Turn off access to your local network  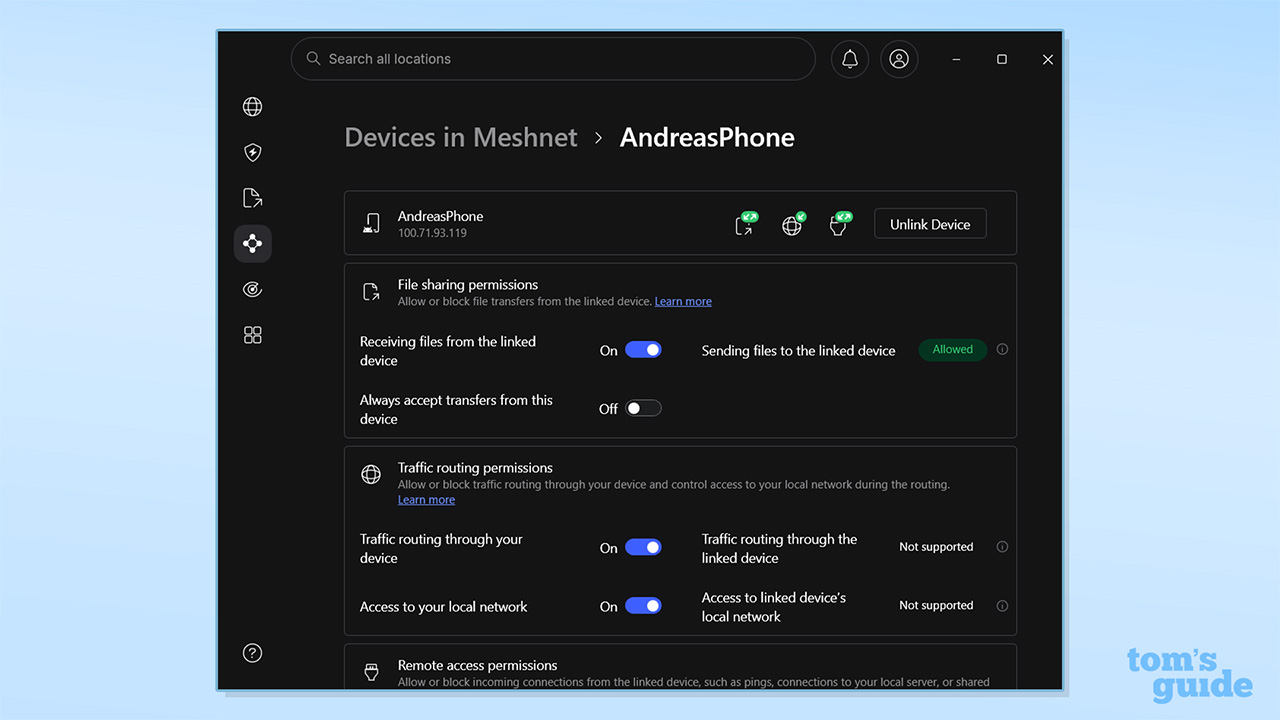[x=643, y=605]
